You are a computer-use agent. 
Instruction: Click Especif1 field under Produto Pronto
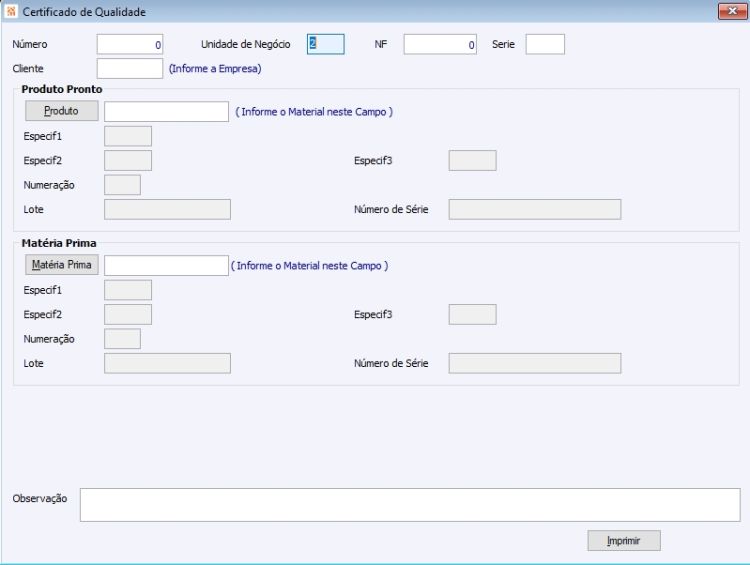coord(128,136)
